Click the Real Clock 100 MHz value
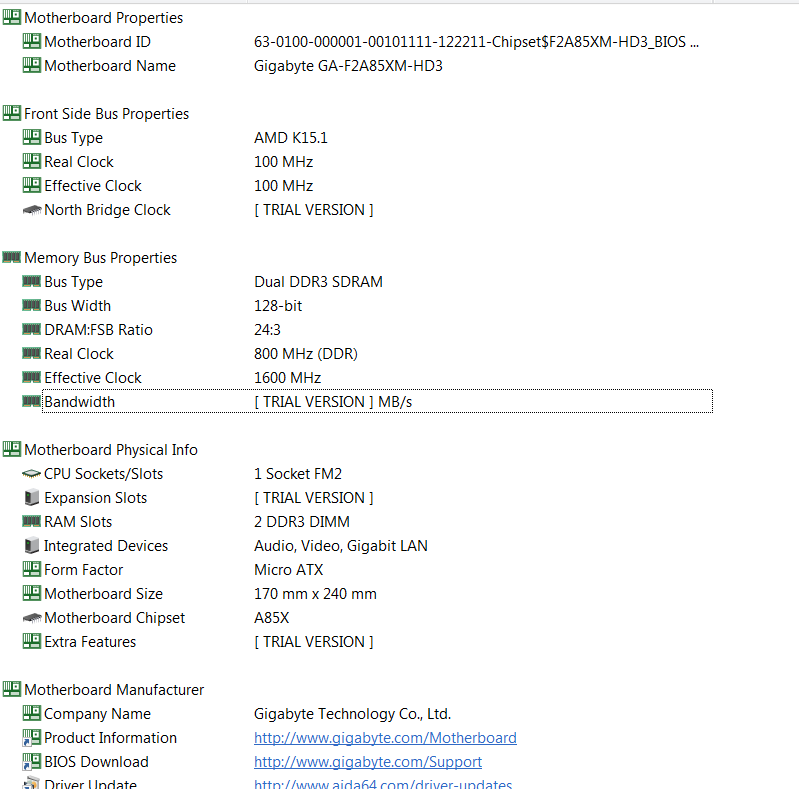The image size is (799, 789). click(284, 162)
